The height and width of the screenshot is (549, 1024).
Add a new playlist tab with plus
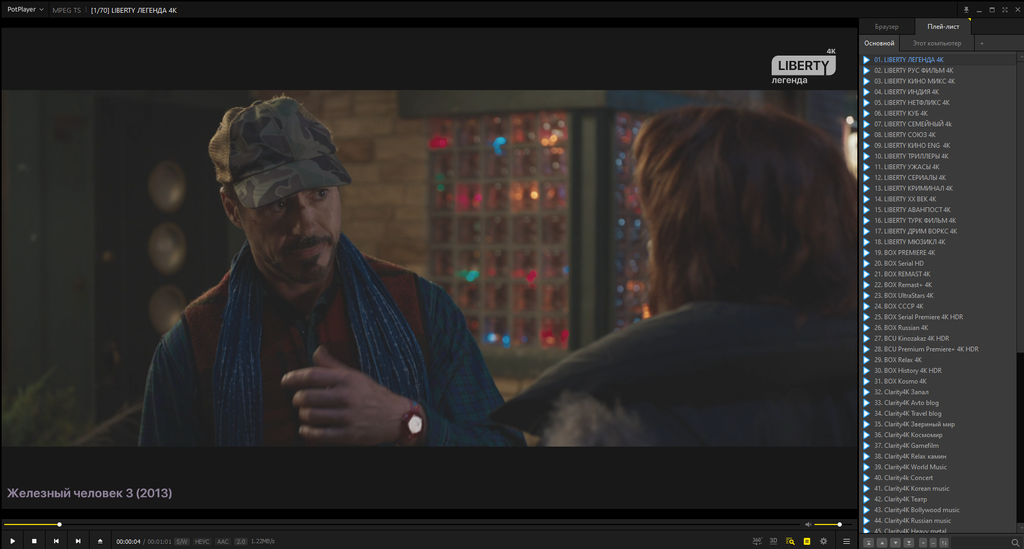pyautogui.click(x=982, y=43)
